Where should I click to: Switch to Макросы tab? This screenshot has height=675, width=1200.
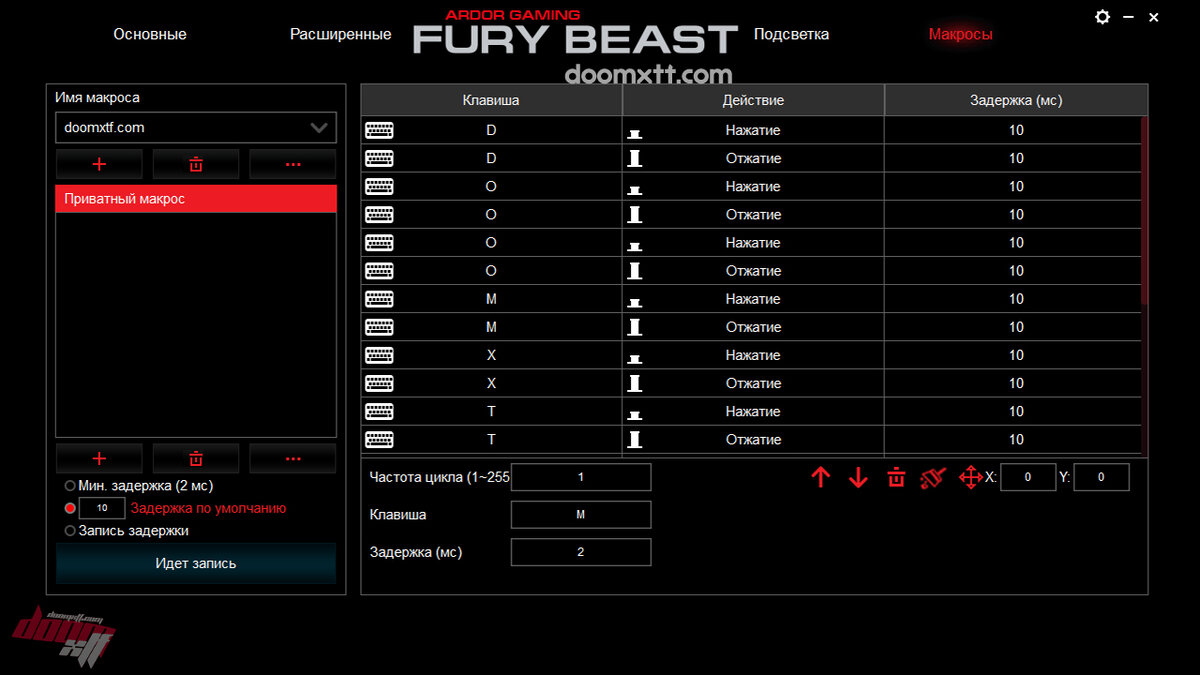(x=961, y=34)
